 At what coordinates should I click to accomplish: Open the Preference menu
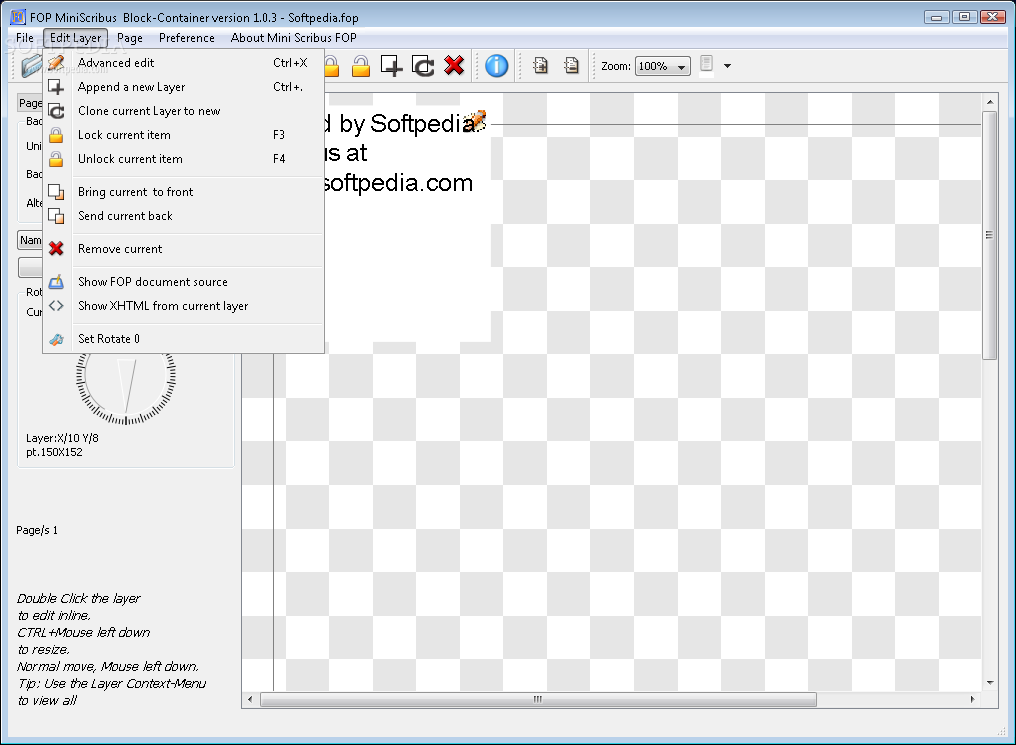(x=187, y=38)
